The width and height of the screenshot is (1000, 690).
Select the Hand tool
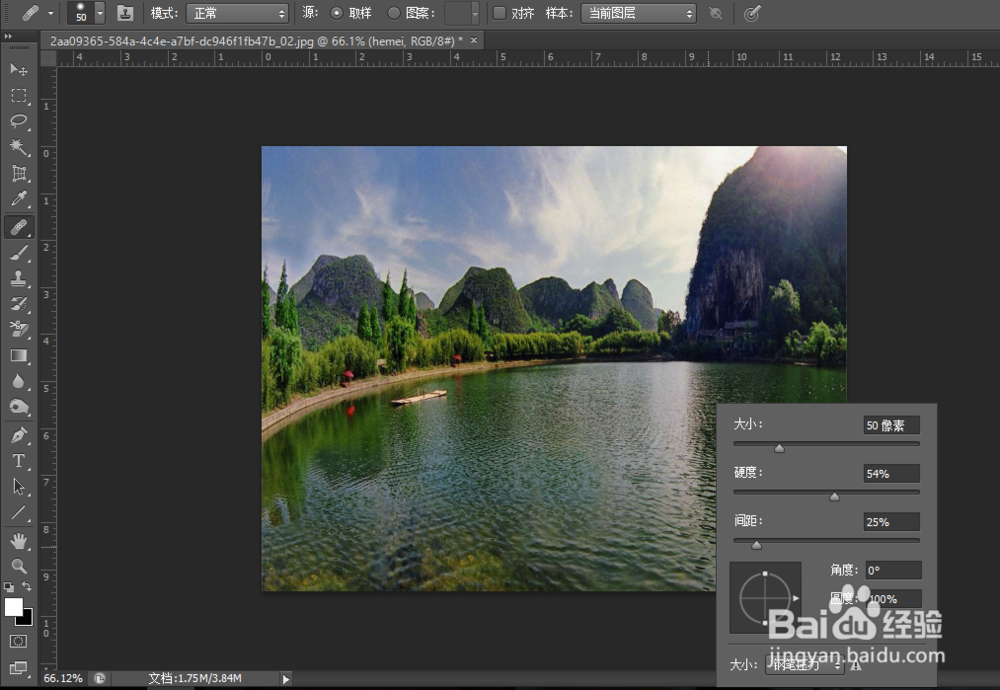click(x=18, y=541)
